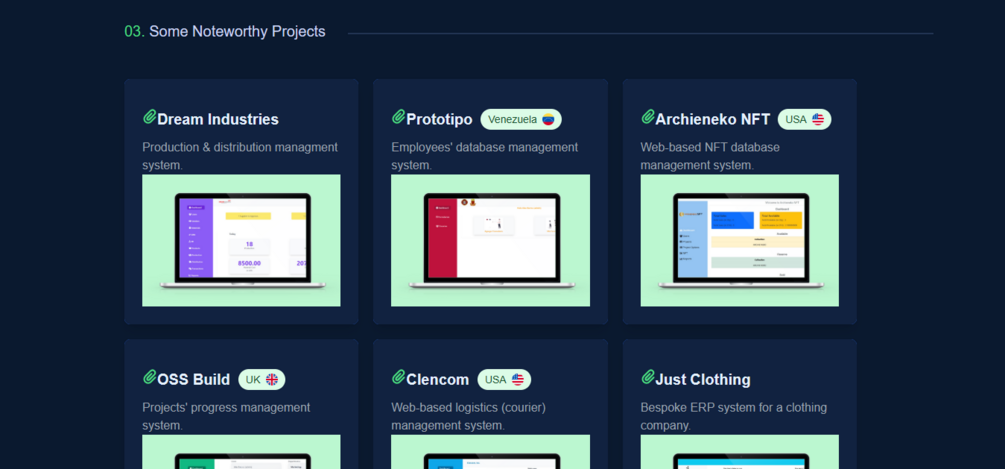Click the USA label on the Archieneko NFT card
Screen dimensions: 1005x469
coord(796,119)
